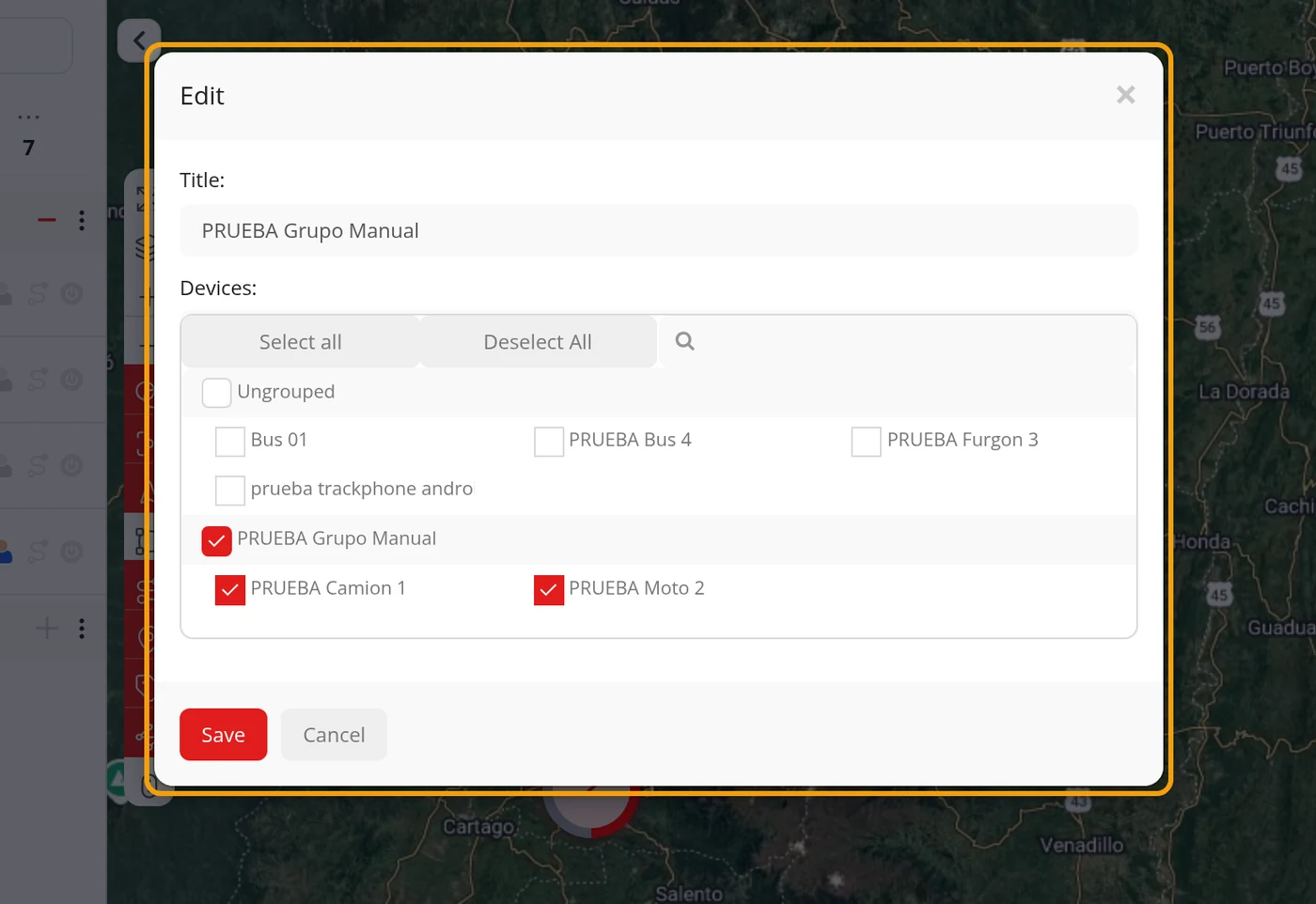Screen dimensions: 1316x904
Task: Click the "Edit" dialog heading
Action: (202, 96)
